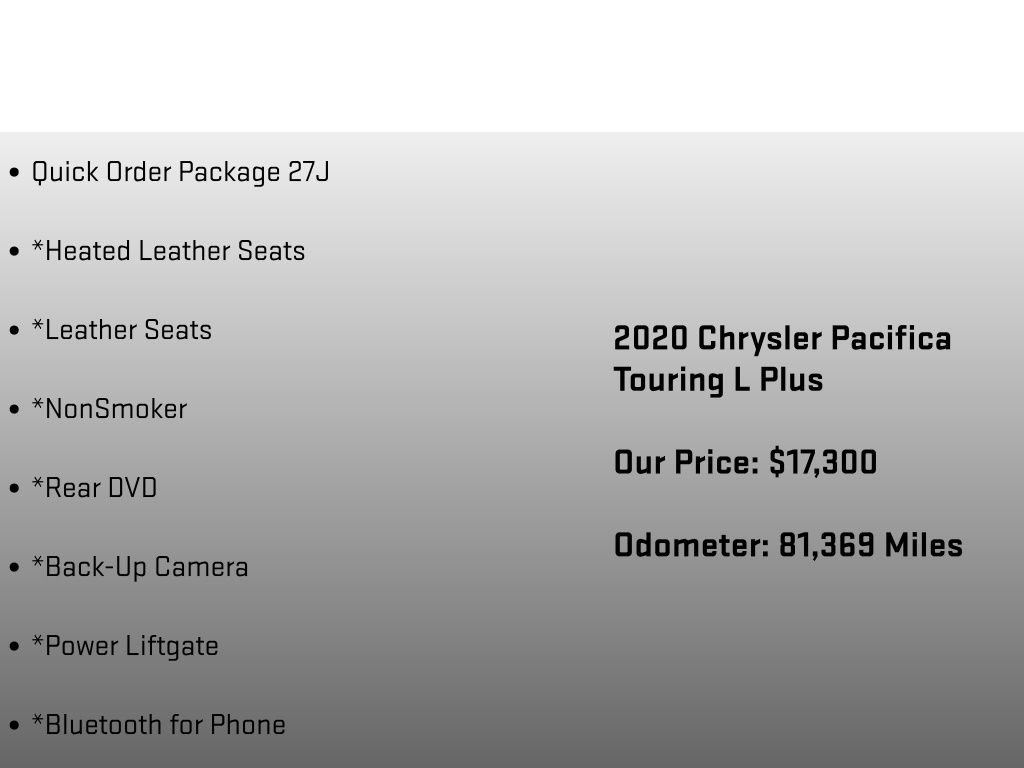Select the NonSmoker feature line

(109, 409)
